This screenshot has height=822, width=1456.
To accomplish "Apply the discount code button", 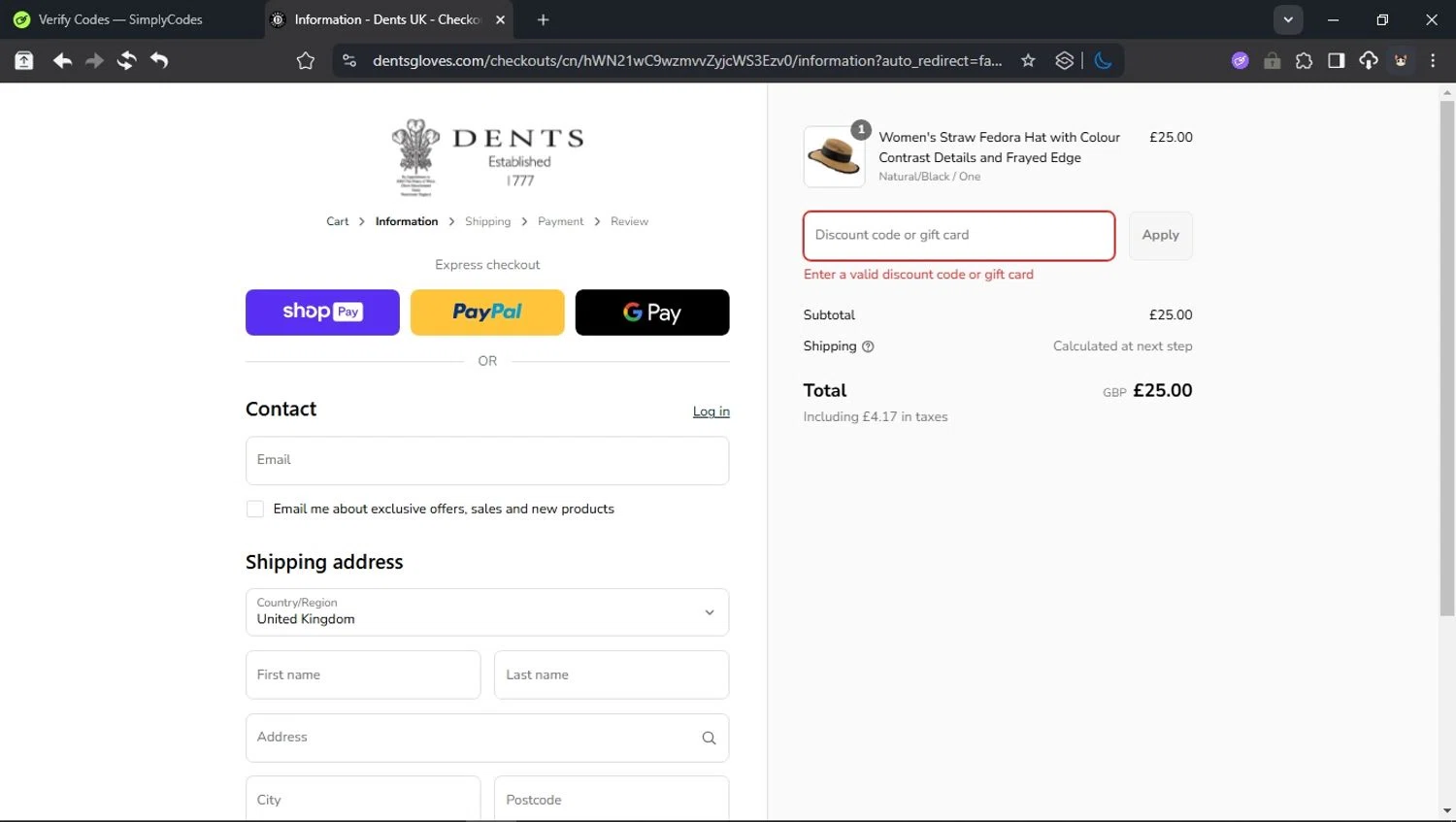I will point(1160,236).
